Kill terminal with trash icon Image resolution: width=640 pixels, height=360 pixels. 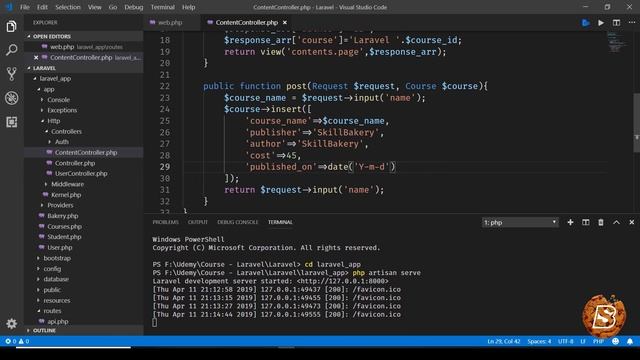point(601,222)
